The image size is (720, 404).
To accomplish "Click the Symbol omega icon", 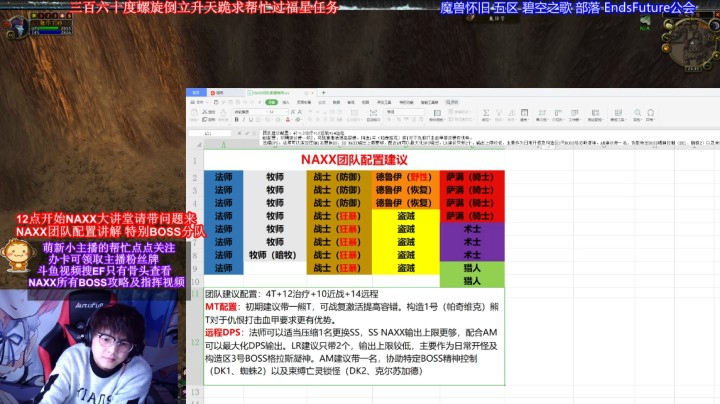I will pyautogui.click(x=650, y=112).
